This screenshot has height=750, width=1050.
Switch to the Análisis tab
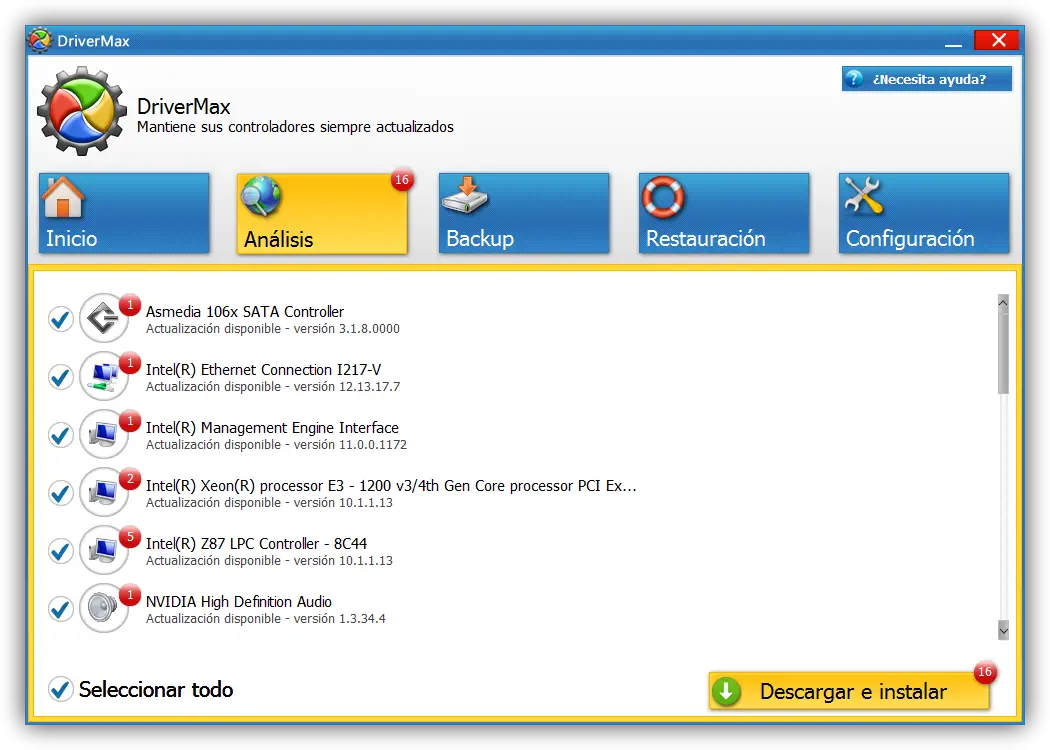(322, 214)
